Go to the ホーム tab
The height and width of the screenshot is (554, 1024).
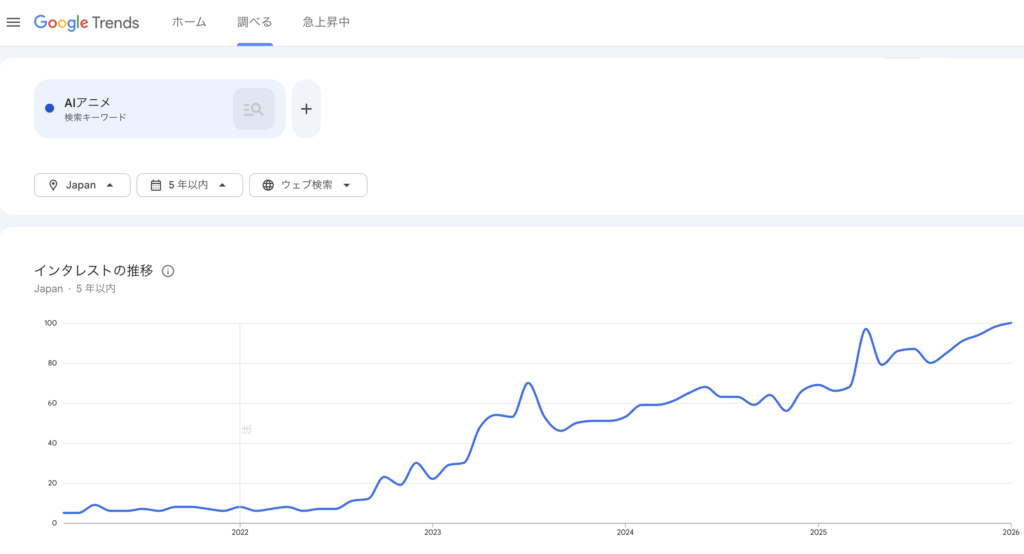point(189,22)
